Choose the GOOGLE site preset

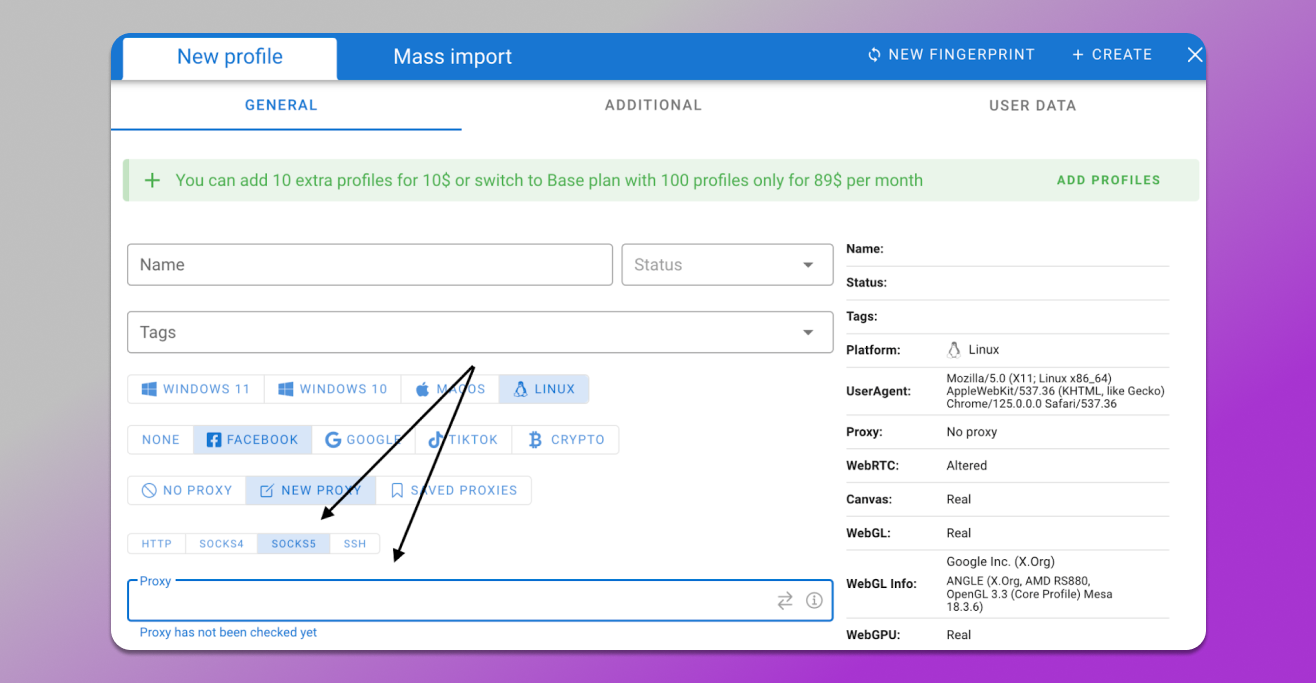pos(362,440)
